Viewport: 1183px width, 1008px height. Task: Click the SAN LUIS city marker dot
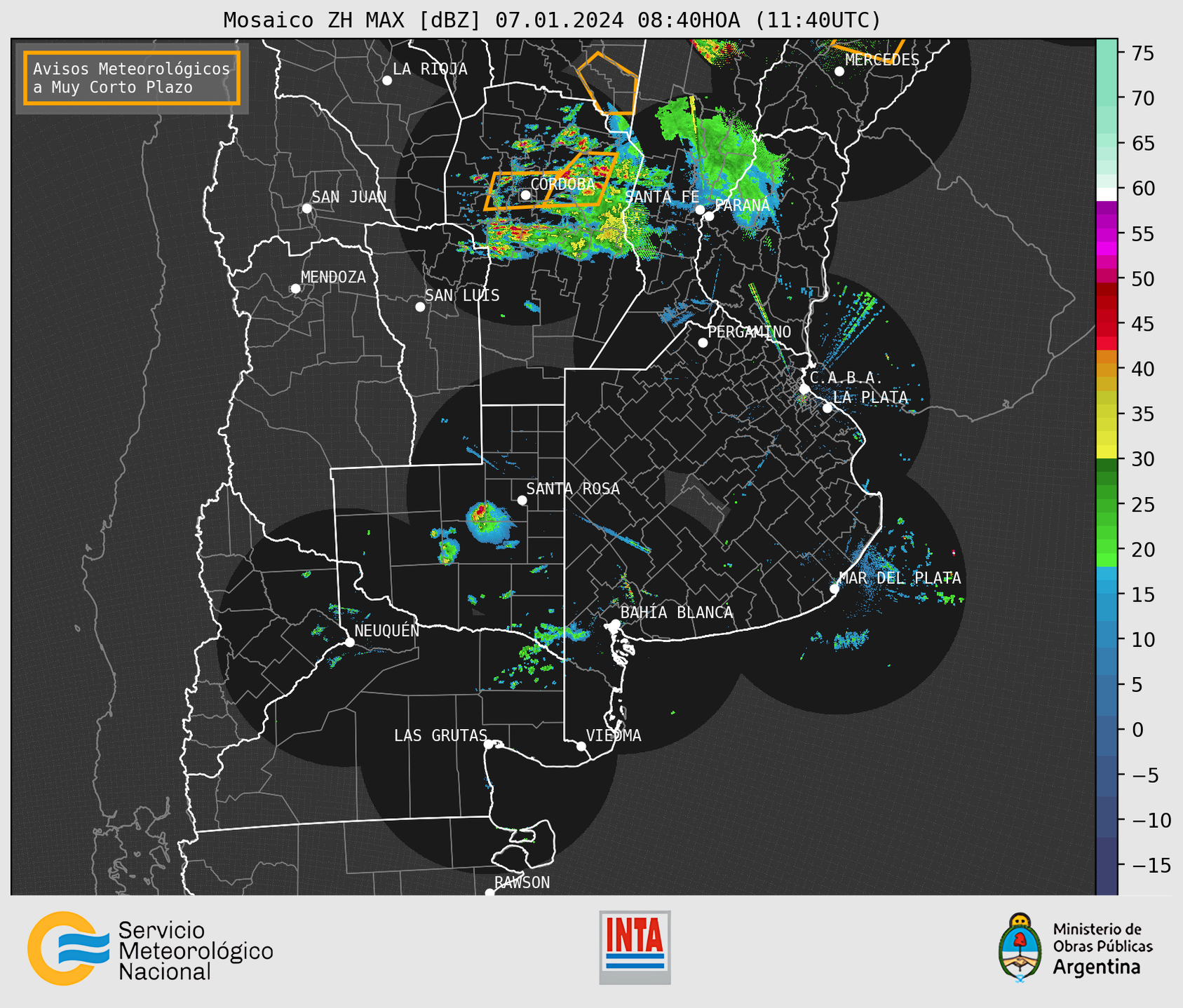click(x=420, y=307)
